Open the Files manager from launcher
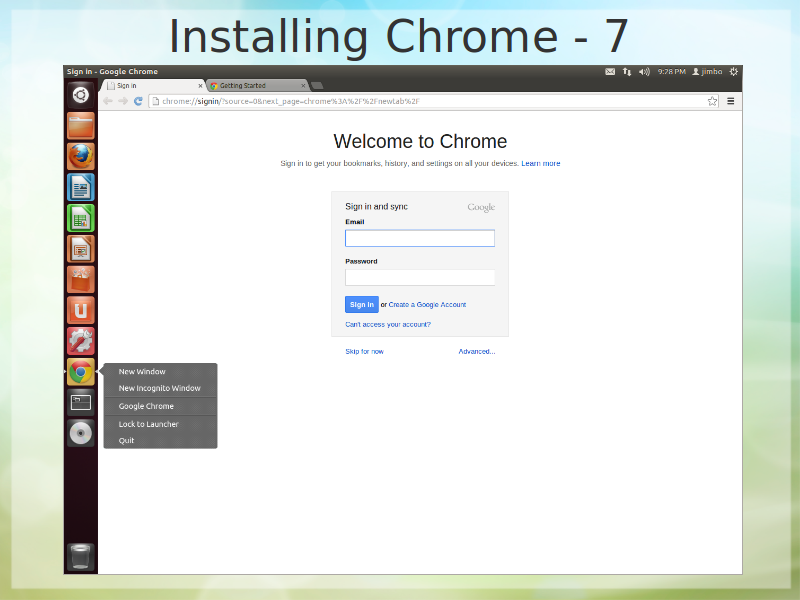The image size is (800, 600). (81, 126)
